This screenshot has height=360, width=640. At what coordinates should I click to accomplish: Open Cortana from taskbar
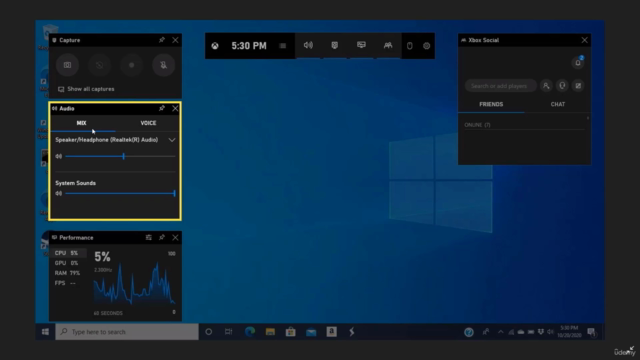pos(209,332)
